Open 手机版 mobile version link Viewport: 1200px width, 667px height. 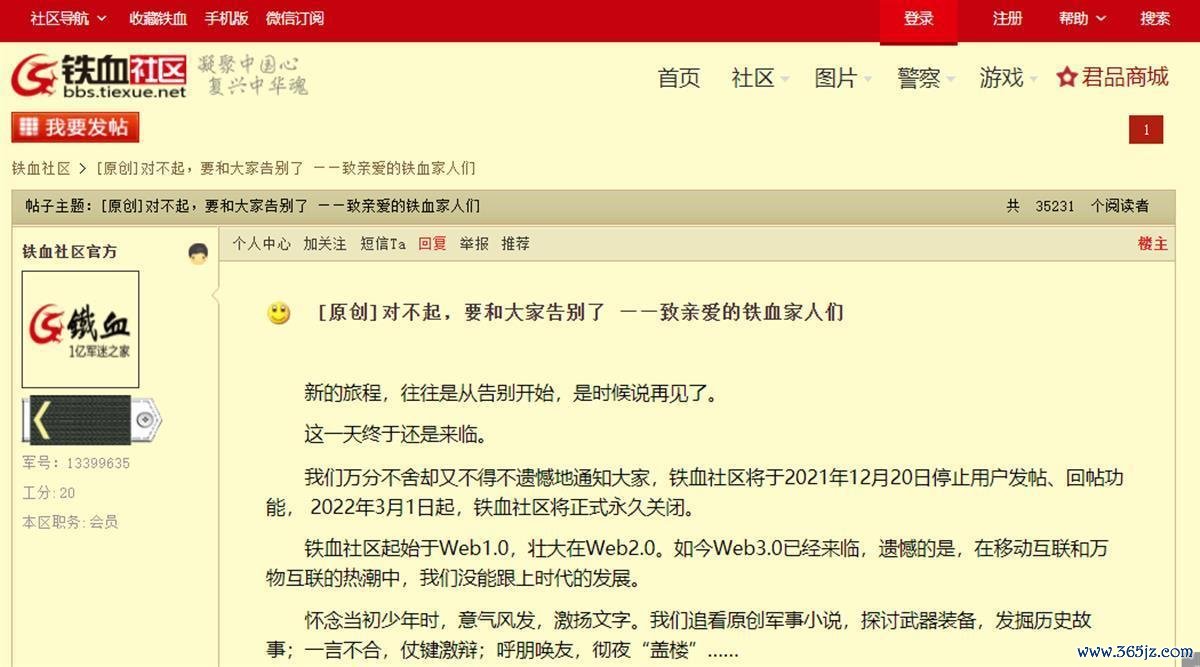pyautogui.click(x=226, y=18)
